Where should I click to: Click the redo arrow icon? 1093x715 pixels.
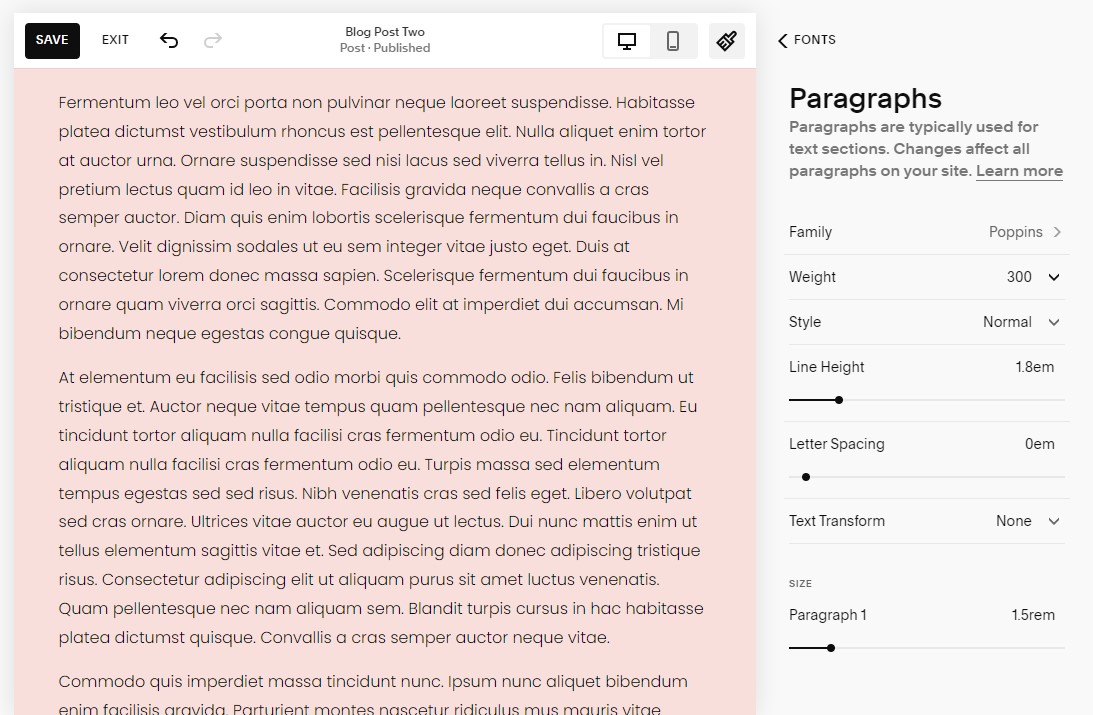(213, 40)
